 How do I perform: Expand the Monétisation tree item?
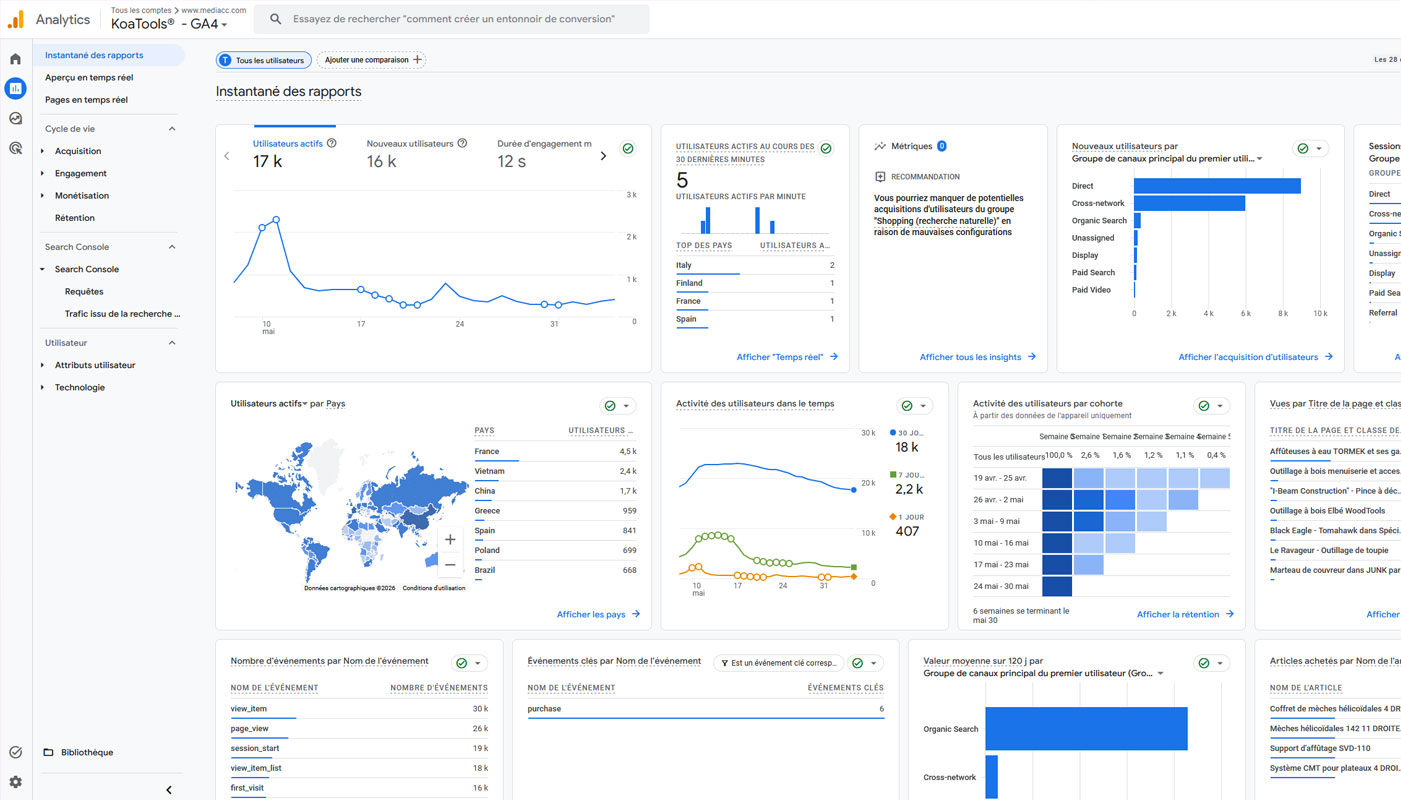coord(42,196)
